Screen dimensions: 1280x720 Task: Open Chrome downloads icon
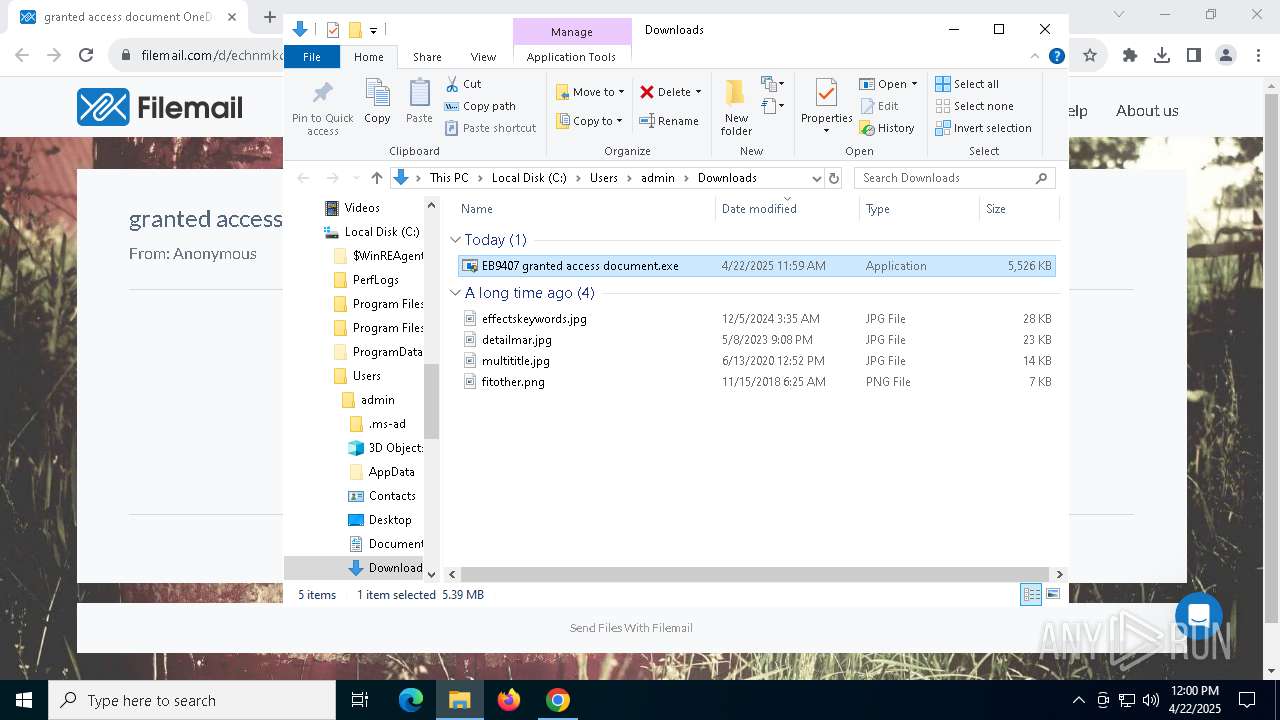(1161, 56)
